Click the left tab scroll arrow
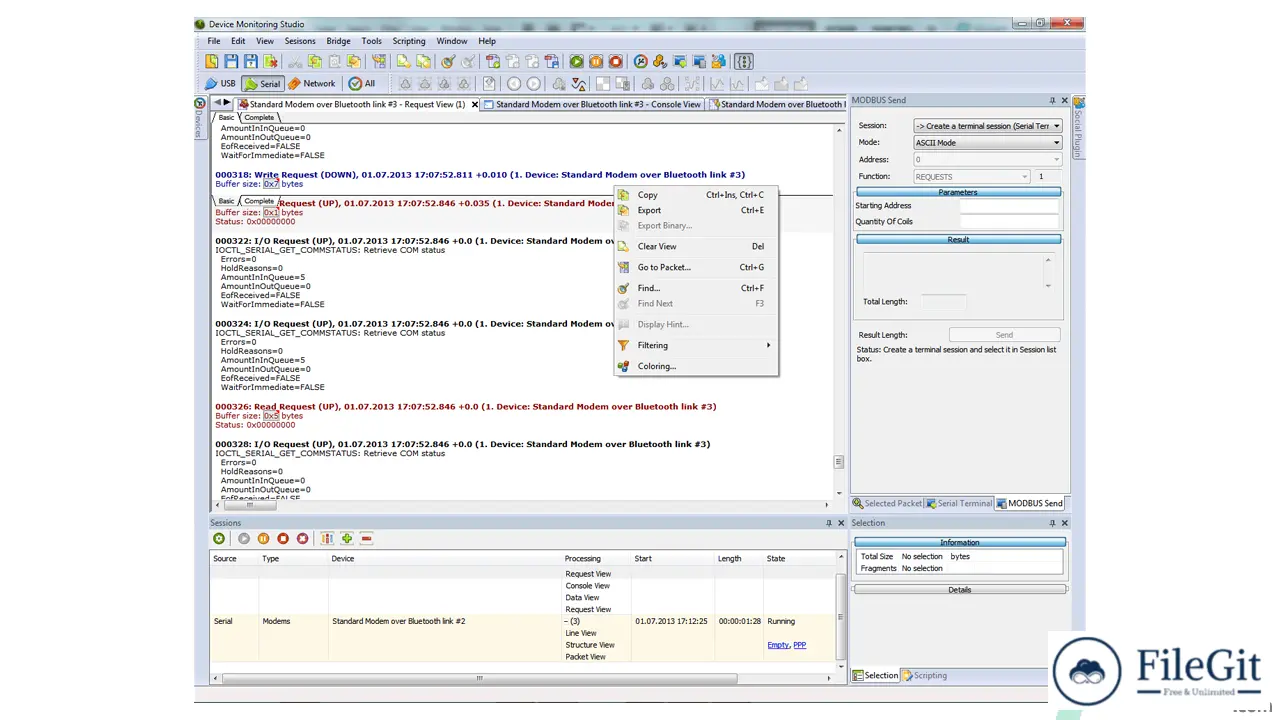 tap(217, 103)
